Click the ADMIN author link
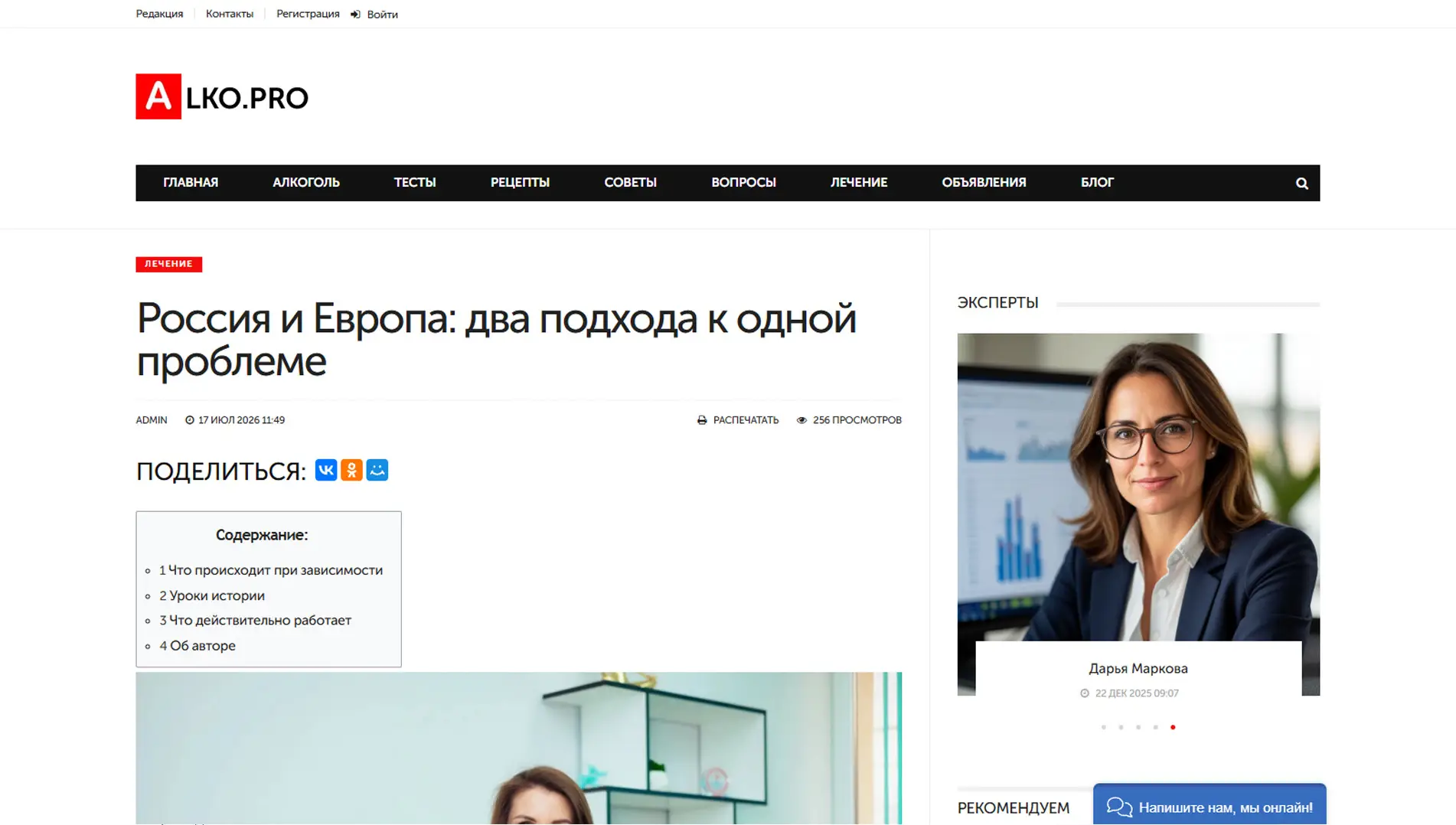Image resolution: width=1456 pixels, height=825 pixels. [x=152, y=420]
